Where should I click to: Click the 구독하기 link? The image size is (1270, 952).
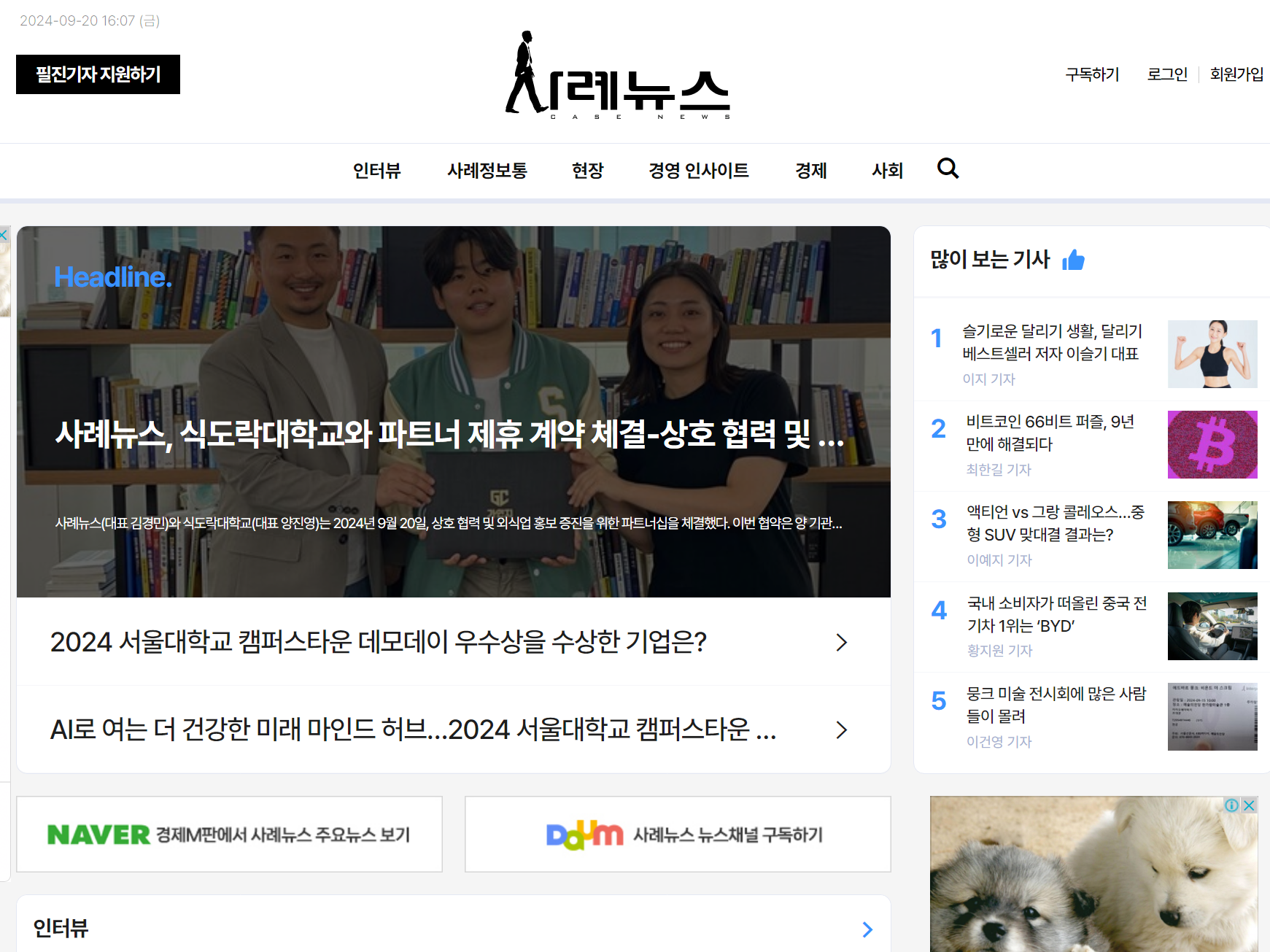pyautogui.click(x=1092, y=74)
